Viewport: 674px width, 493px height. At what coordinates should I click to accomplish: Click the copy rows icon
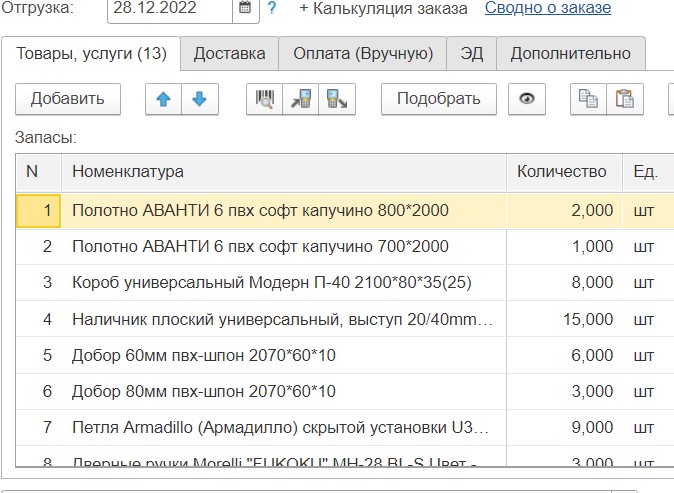point(588,99)
